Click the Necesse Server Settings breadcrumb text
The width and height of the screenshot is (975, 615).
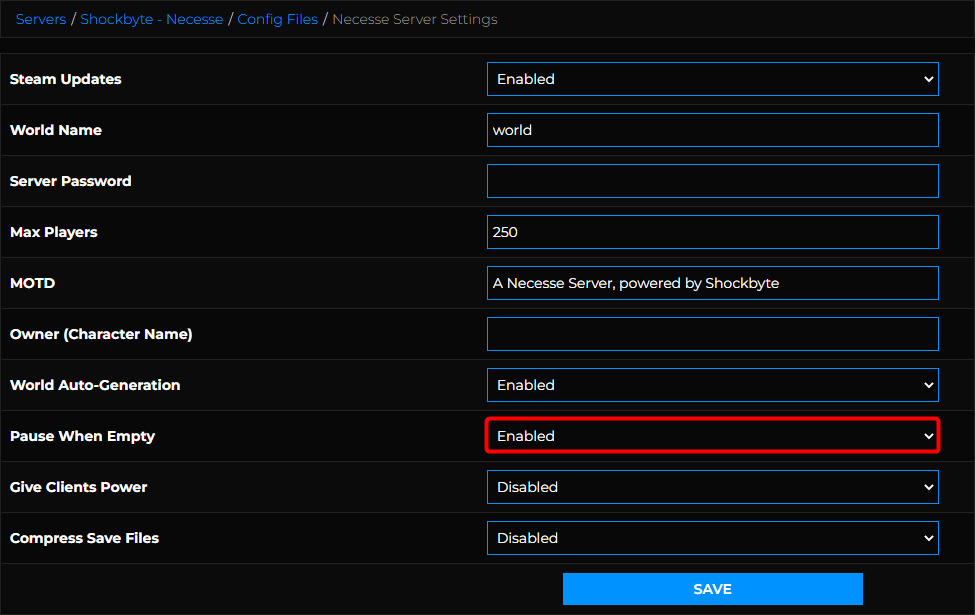pos(415,19)
